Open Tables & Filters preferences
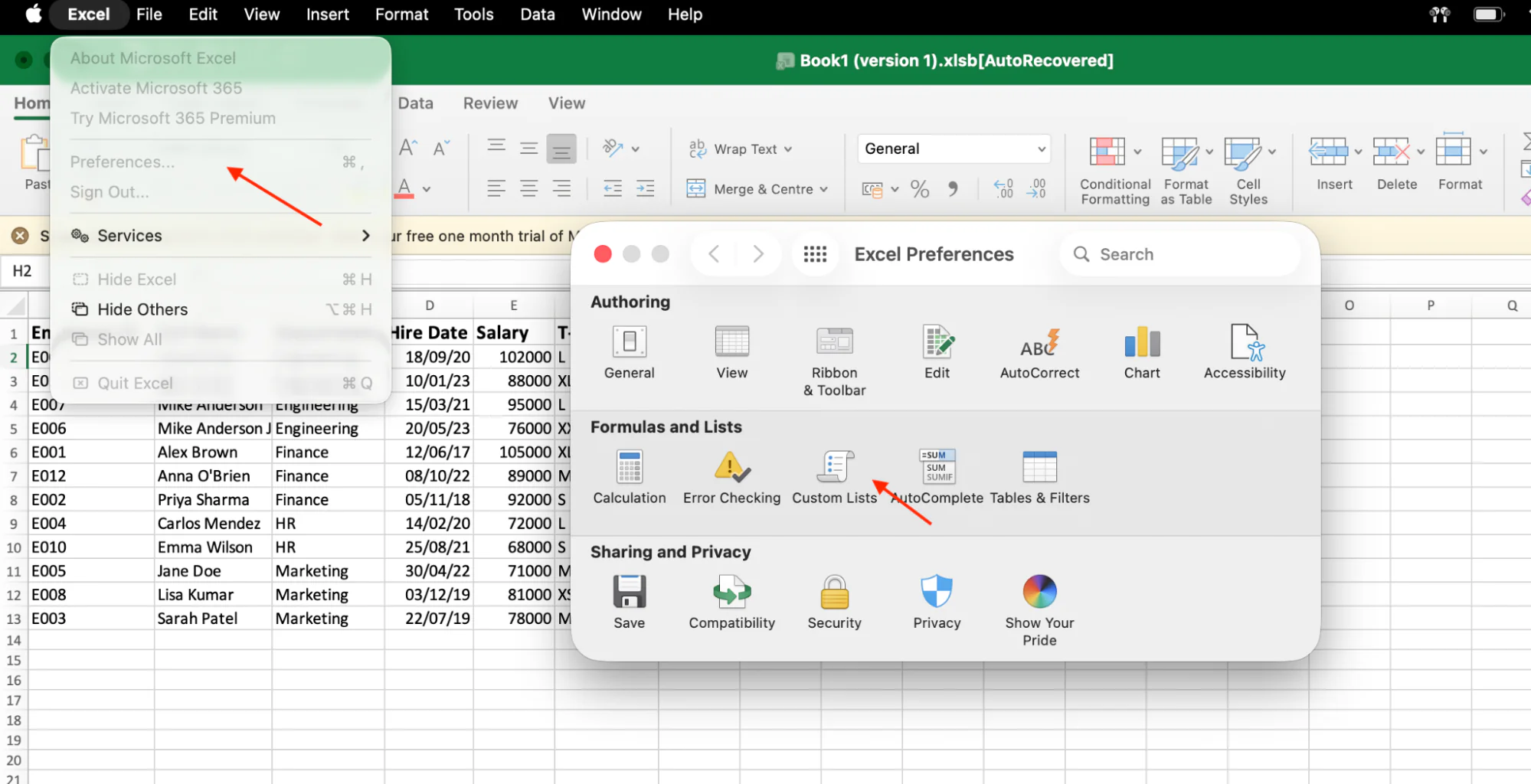Screen dimensions: 1531x784 [x=1039, y=477]
